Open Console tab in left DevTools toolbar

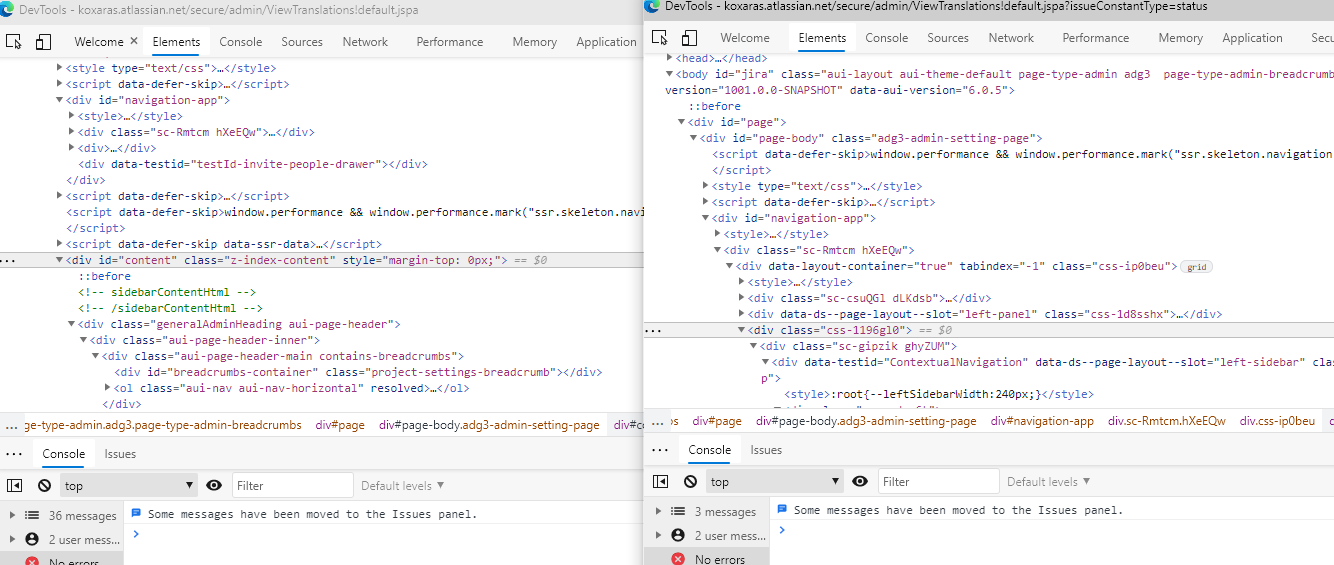pos(241,42)
